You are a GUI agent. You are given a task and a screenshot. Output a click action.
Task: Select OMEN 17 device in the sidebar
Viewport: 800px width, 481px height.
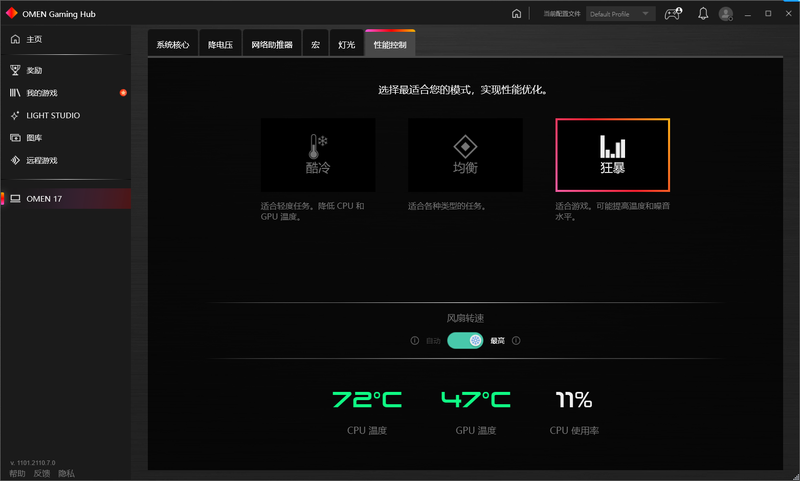click(x=44, y=198)
